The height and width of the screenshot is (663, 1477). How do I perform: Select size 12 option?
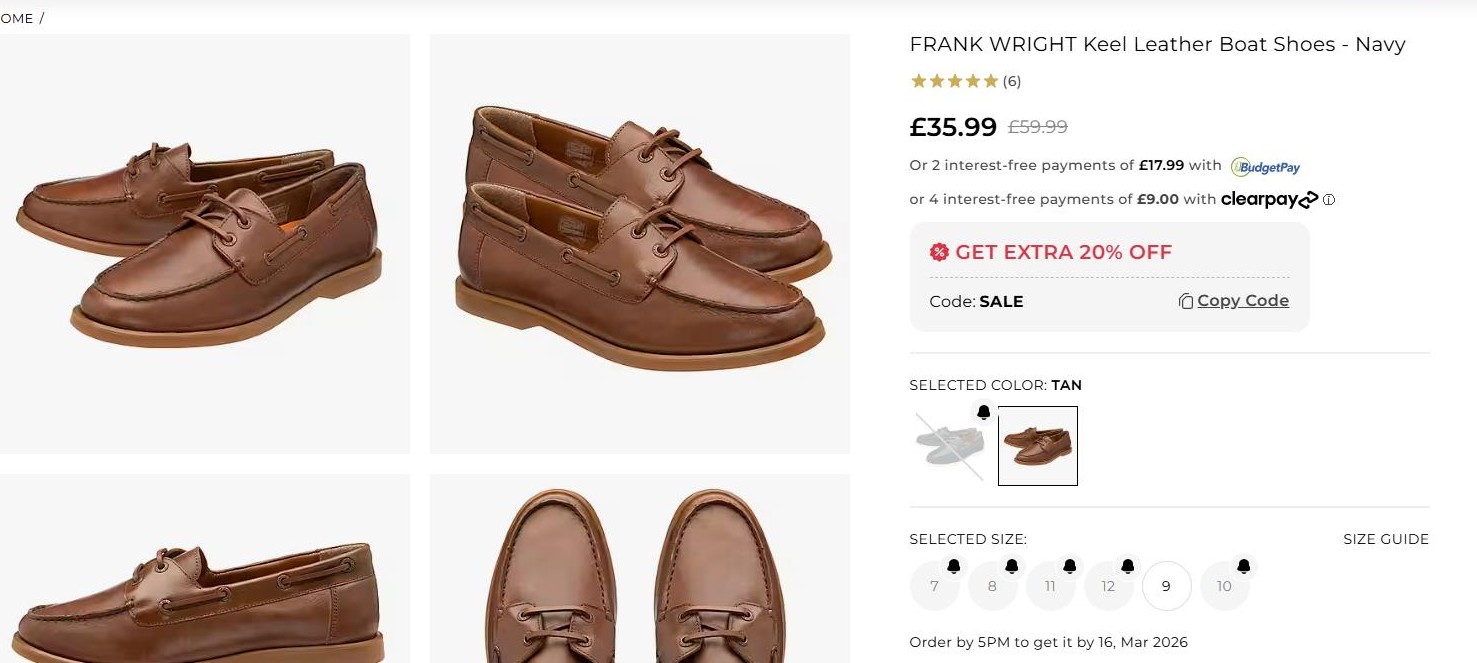coord(1108,587)
